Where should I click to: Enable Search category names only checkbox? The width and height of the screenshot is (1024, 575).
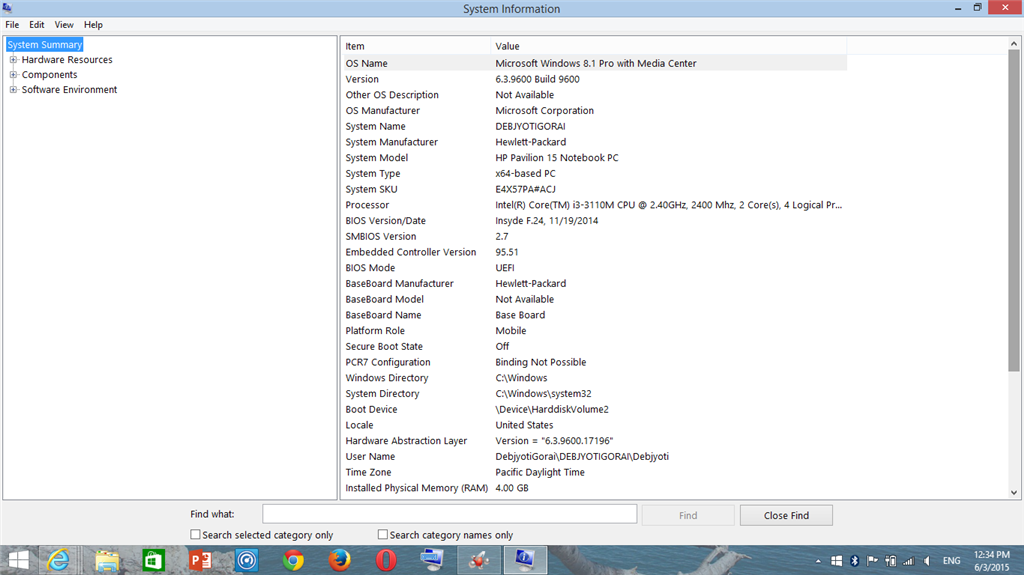pyautogui.click(x=383, y=534)
